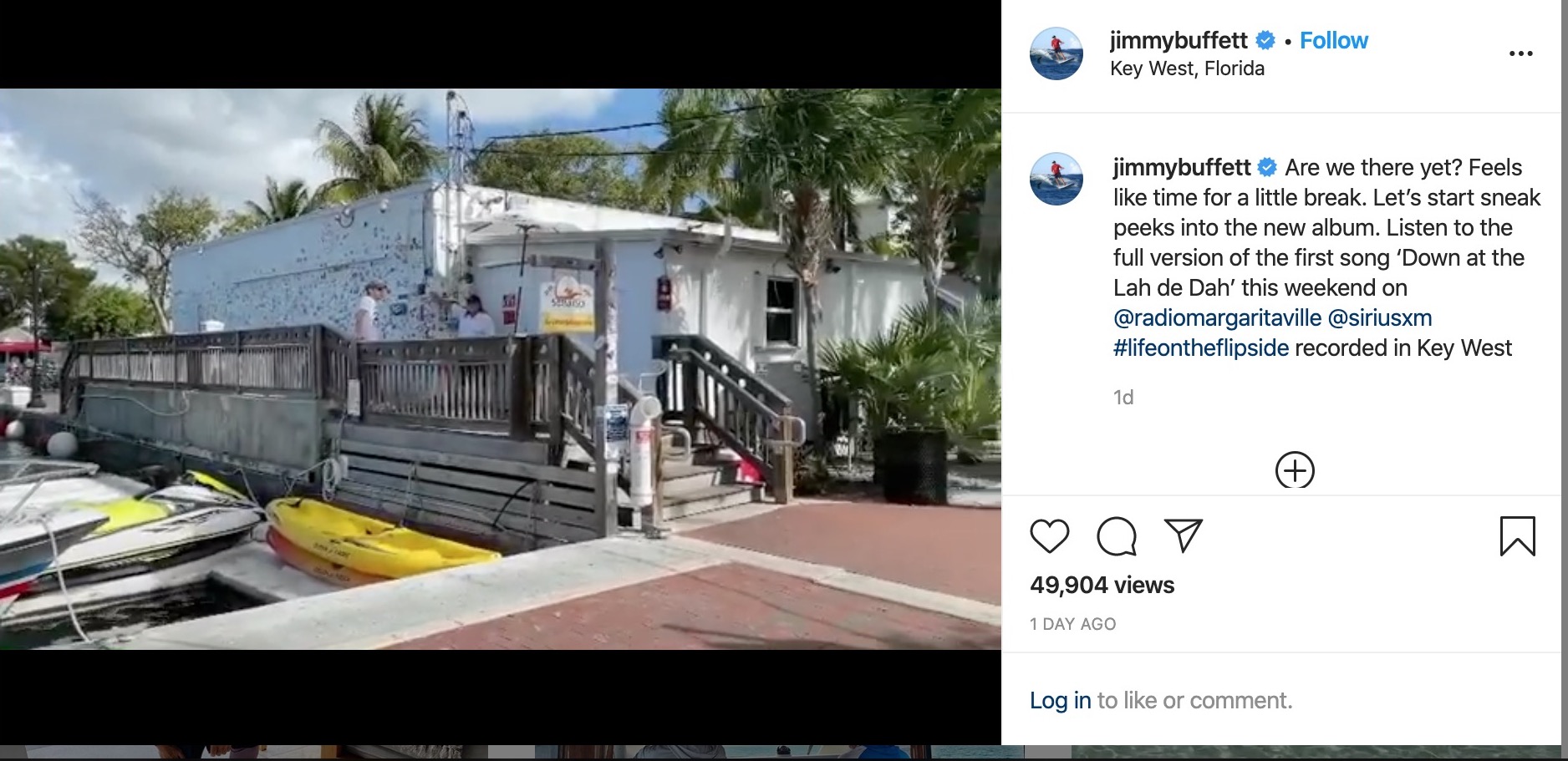1568x761 pixels.
Task: Open jimmybuffett avatar beside the caption
Action: coord(1056,179)
